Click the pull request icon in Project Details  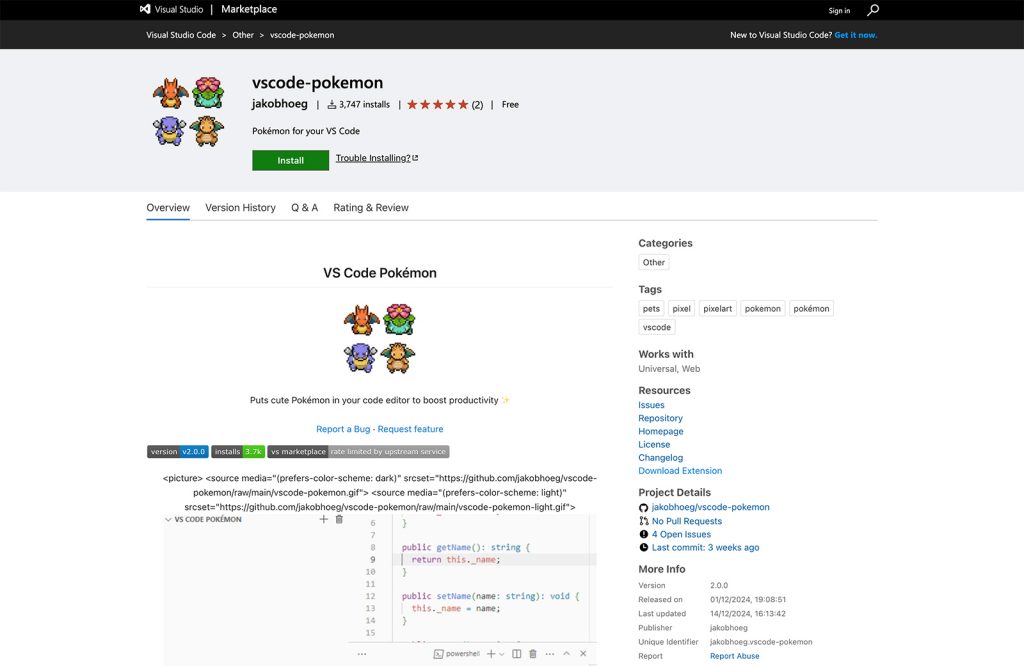coord(643,521)
